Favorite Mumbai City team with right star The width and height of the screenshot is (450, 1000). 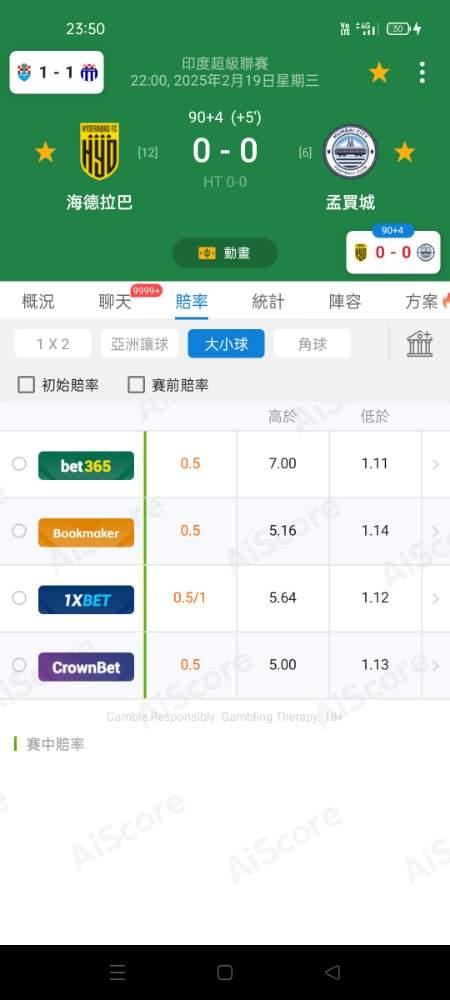404,152
